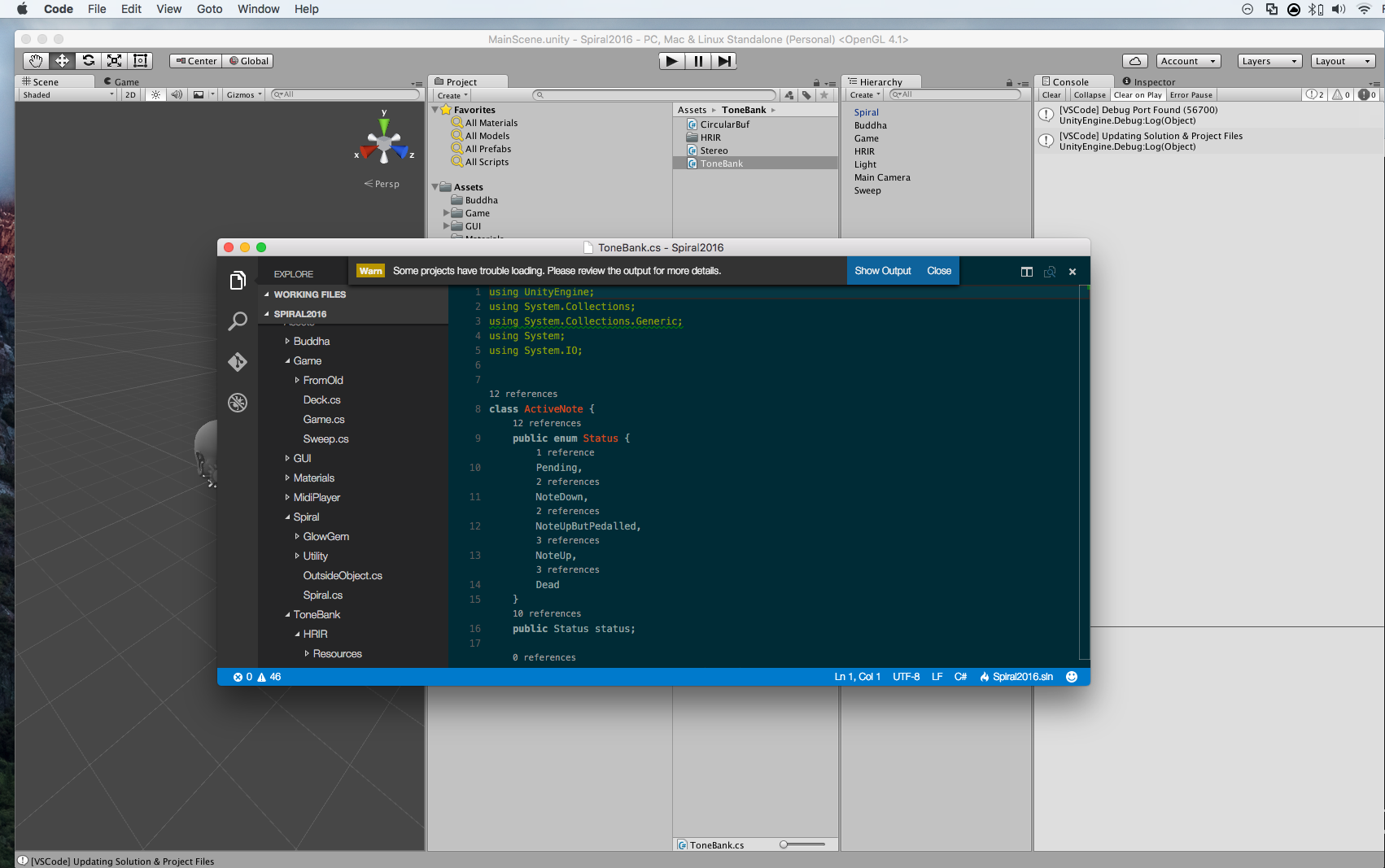Select the Rotate tool in Unity toolbar

pos(88,61)
